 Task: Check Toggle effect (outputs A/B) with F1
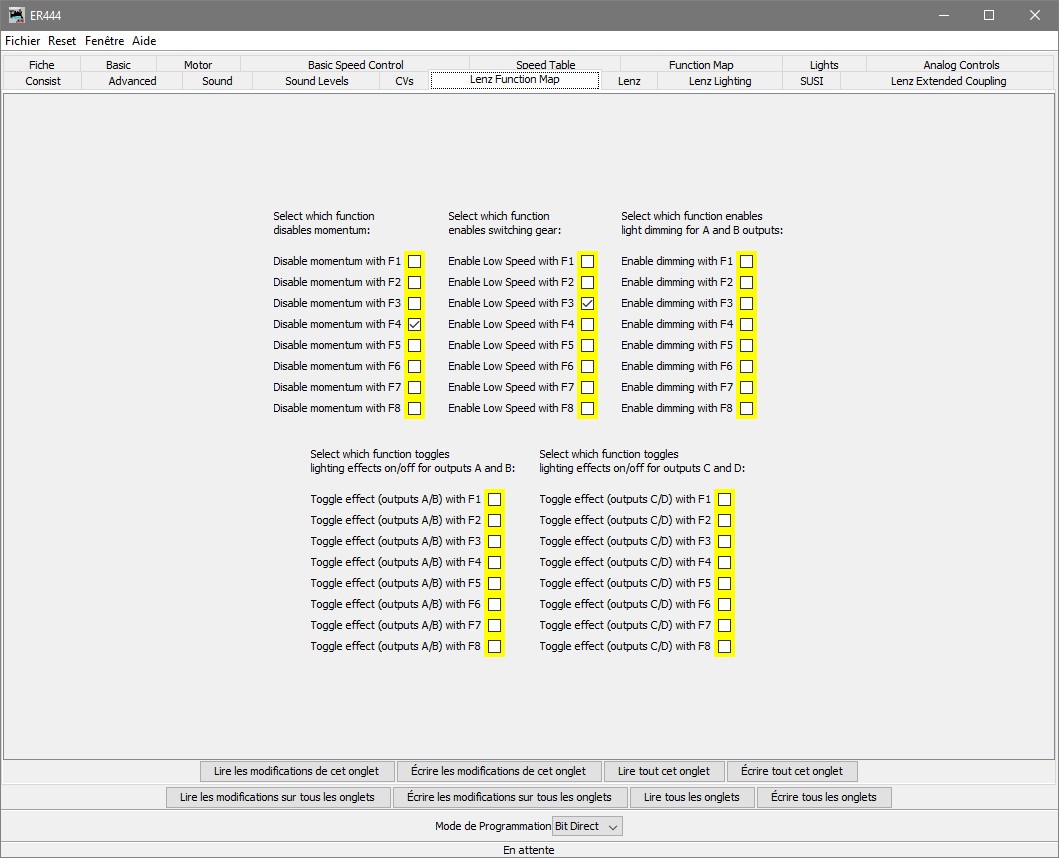pos(494,499)
